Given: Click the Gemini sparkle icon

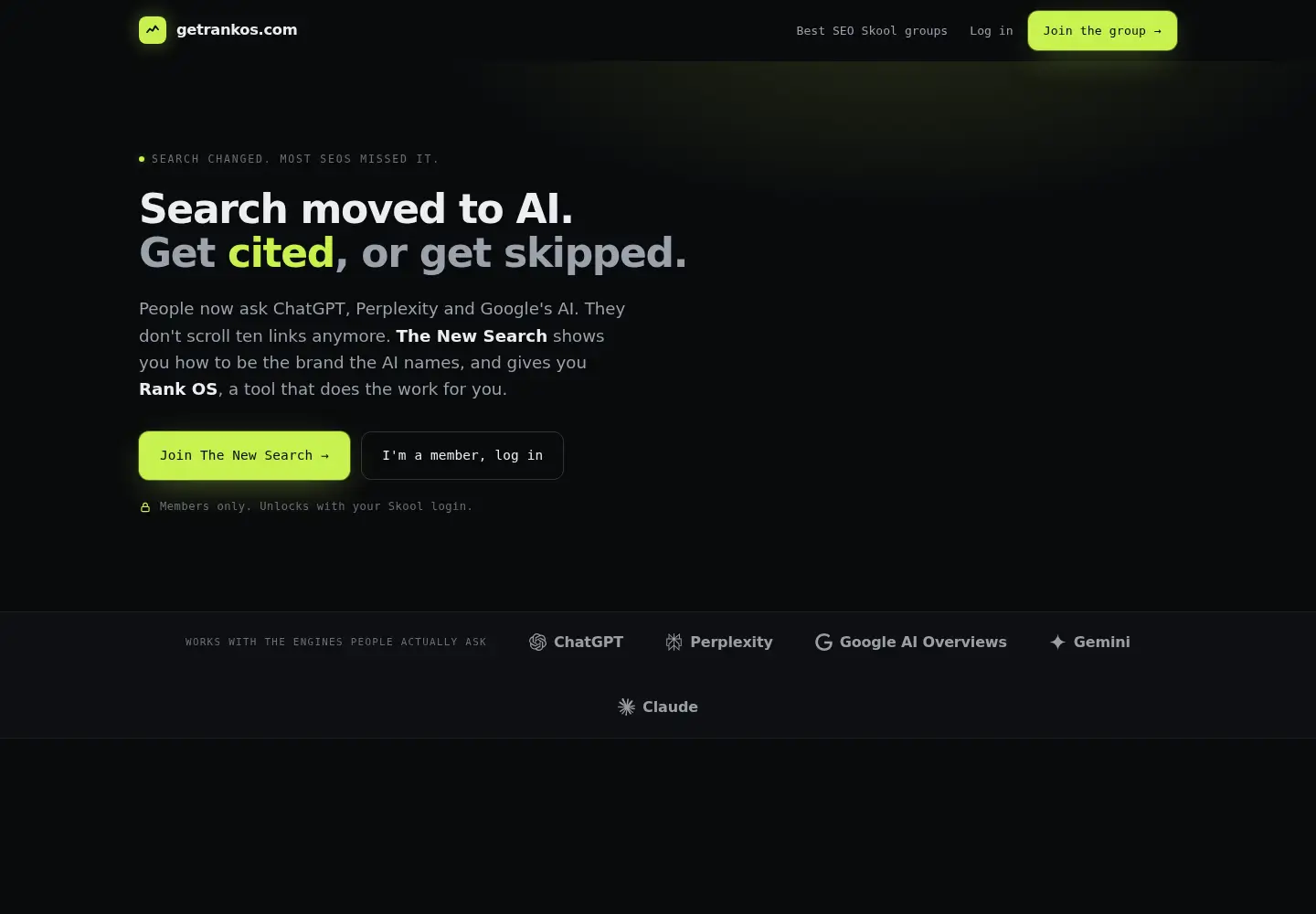Looking at the screenshot, I should coord(1057,643).
